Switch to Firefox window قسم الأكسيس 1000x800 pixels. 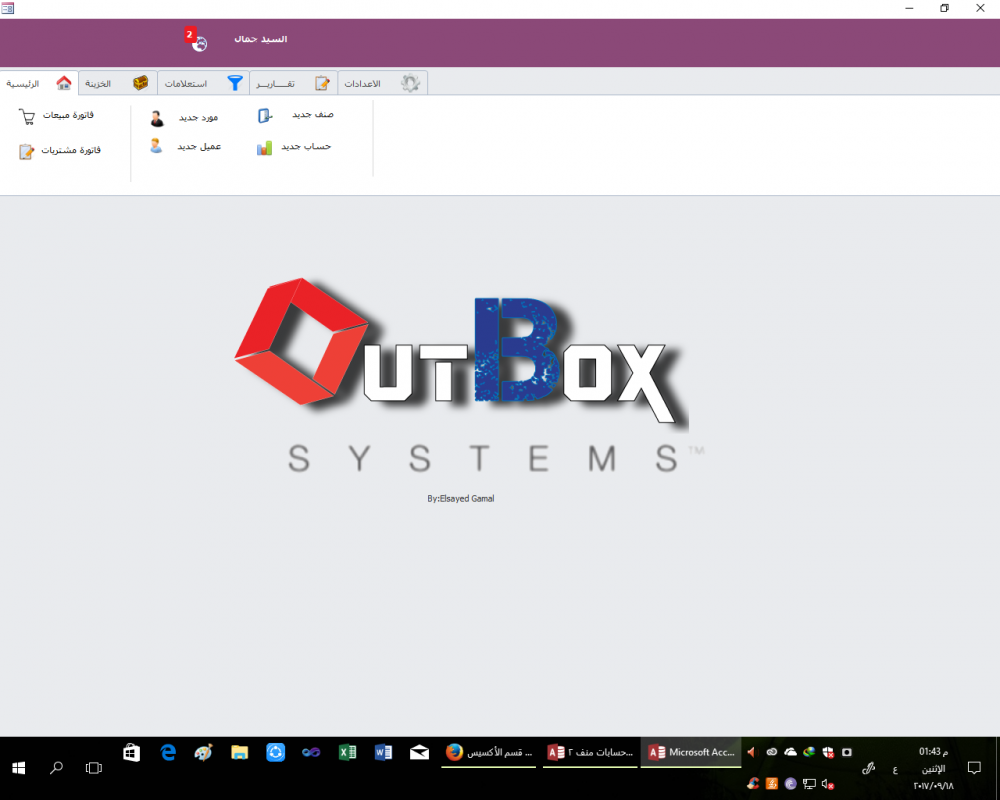pos(489,753)
